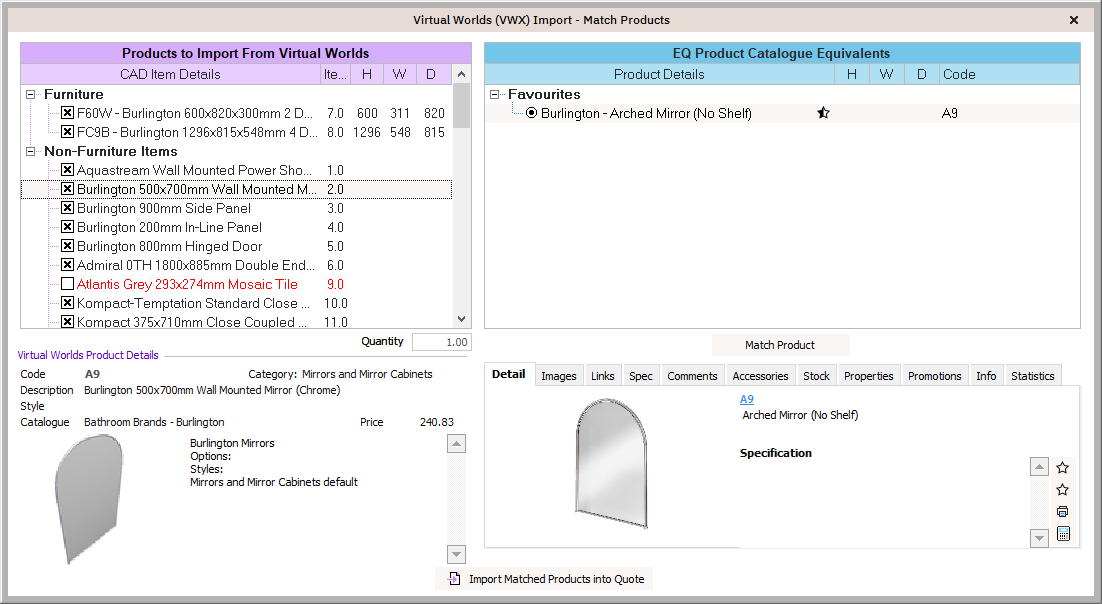Click the Quantity input field
Viewport: 1102px width, 604px height.
click(x=441, y=342)
